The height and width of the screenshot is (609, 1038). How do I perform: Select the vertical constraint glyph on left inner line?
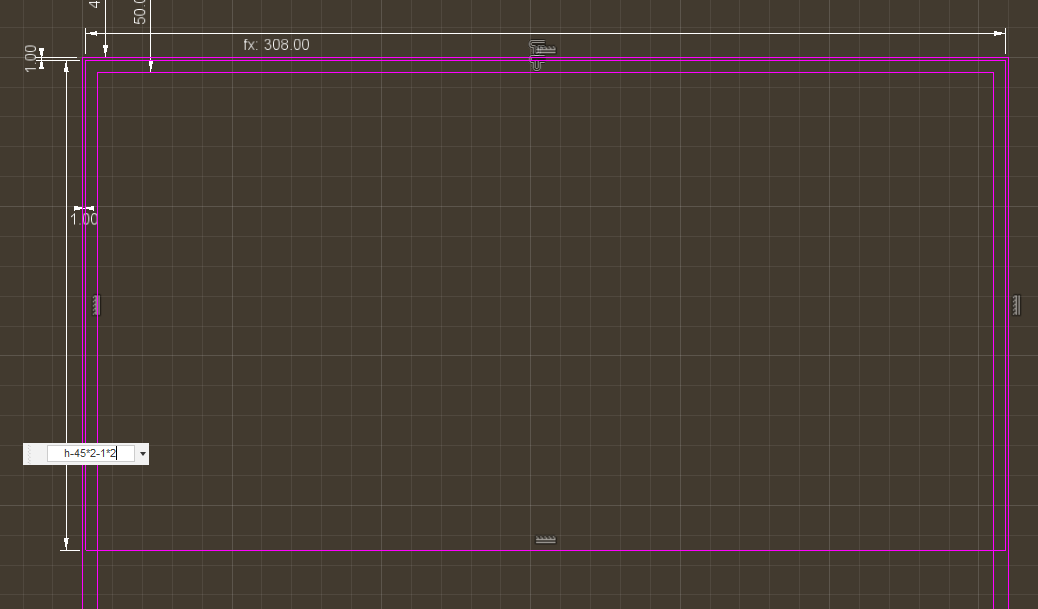(97, 305)
